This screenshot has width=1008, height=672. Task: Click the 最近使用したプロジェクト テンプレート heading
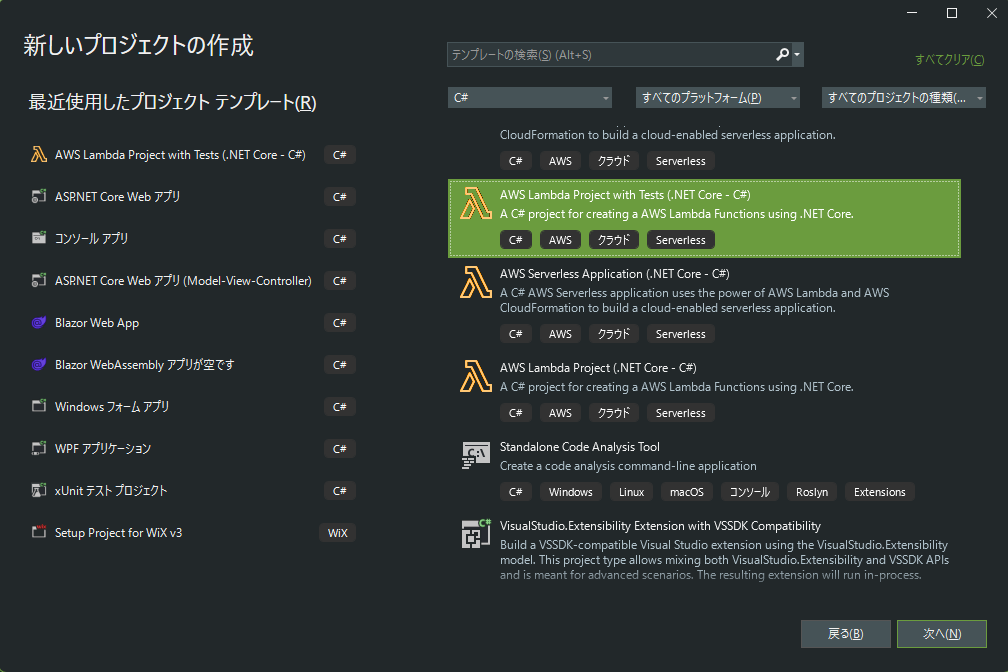tap(172, 102)
